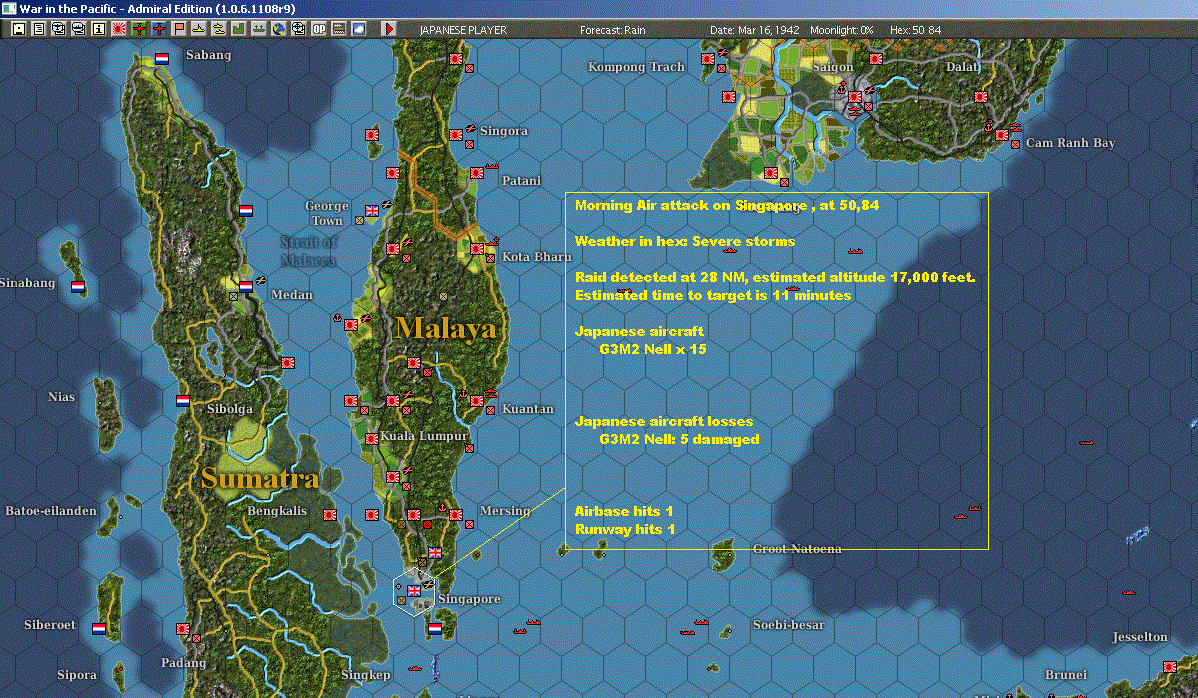Select the British flag at Singapore

414,590
